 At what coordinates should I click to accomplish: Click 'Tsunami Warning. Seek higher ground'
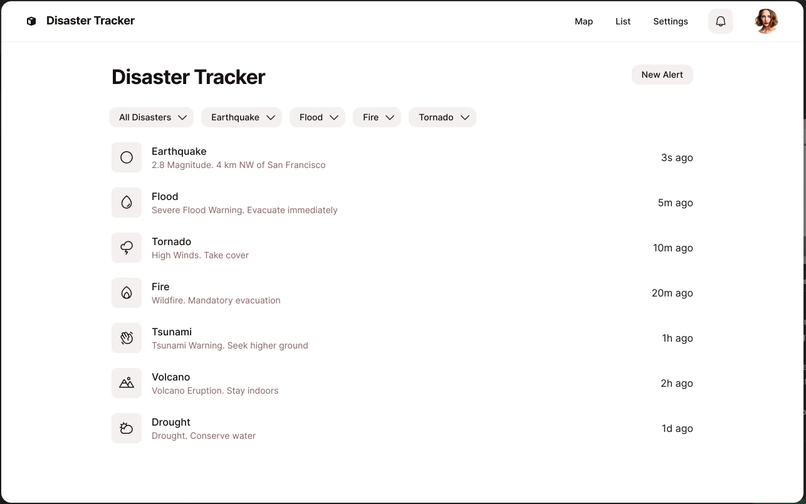pyautogui.click(x=230, y=346)
